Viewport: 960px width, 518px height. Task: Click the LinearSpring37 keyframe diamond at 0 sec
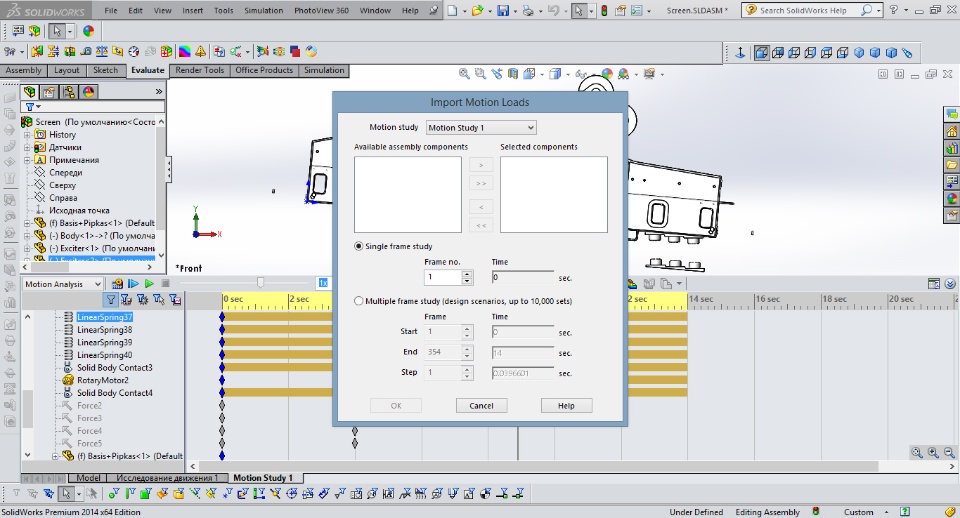point(222,317)
